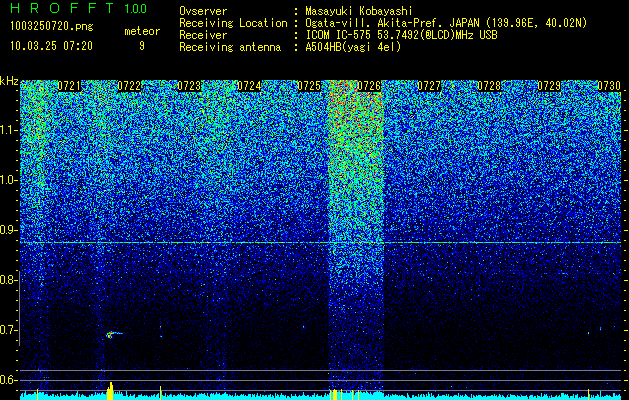This screenshot has height=400, width=629.
Task: Click the date stamp 10.03.25 07:20
Action: [51, 46]
